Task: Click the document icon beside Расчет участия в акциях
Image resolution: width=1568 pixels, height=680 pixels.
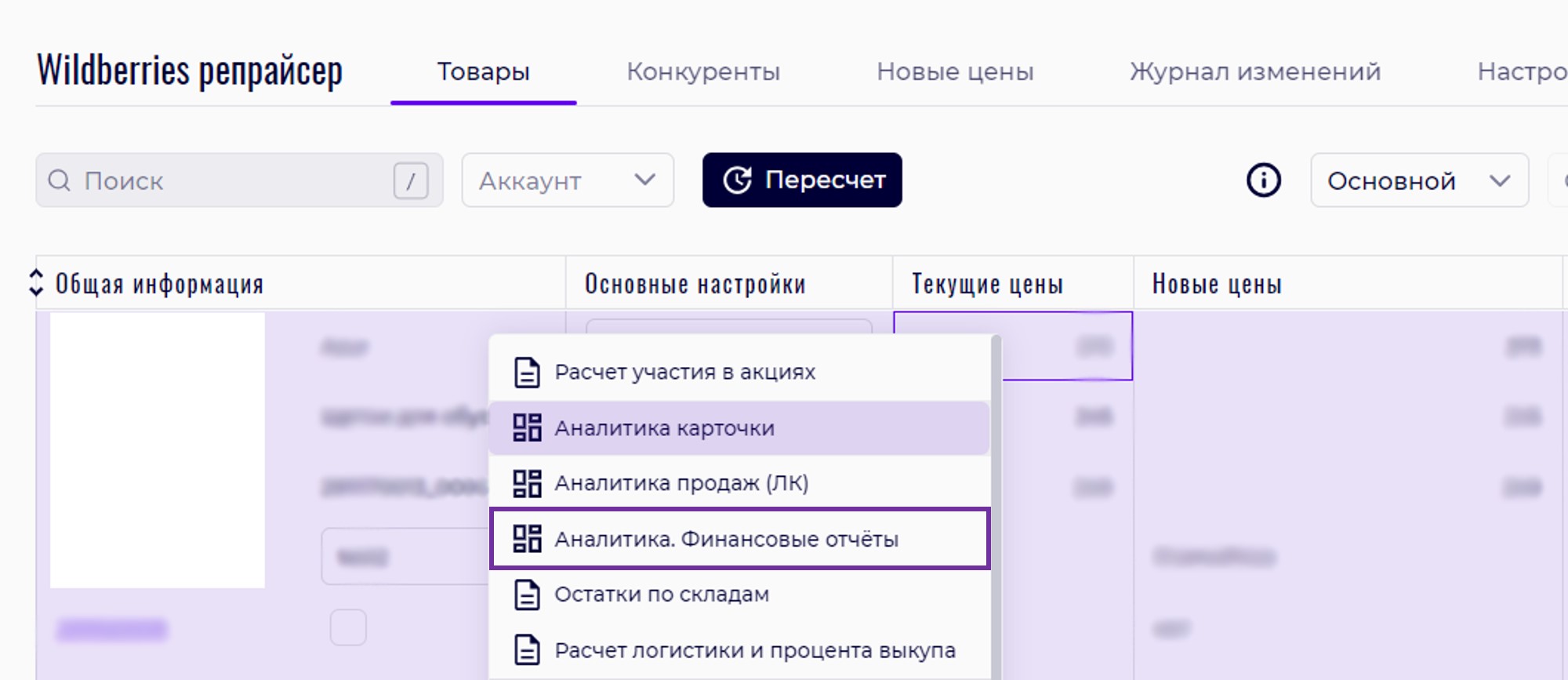Action: tap(527, 372)
